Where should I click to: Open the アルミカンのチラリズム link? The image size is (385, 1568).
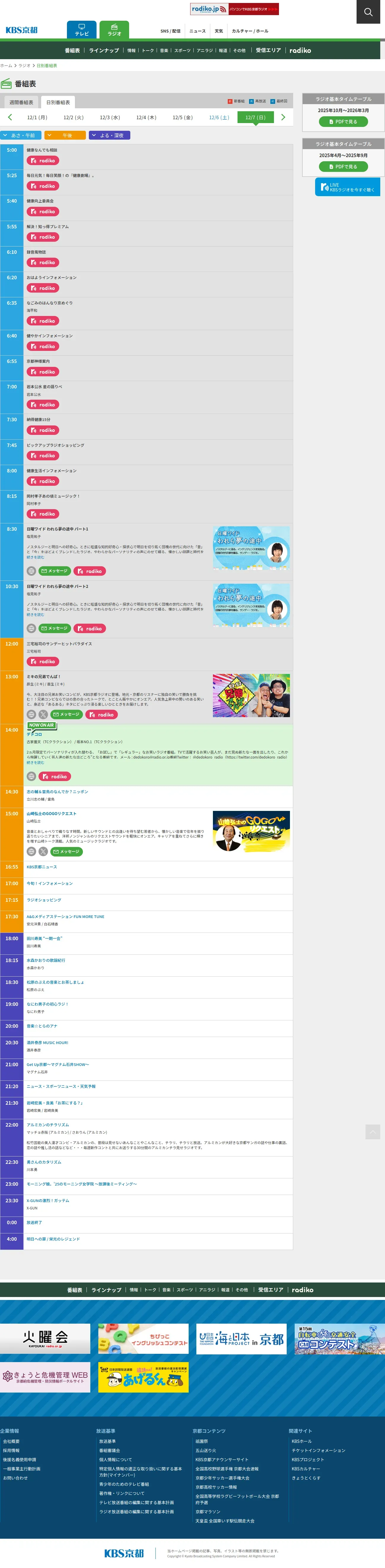pyautogui.click(x=47, y=1125)
